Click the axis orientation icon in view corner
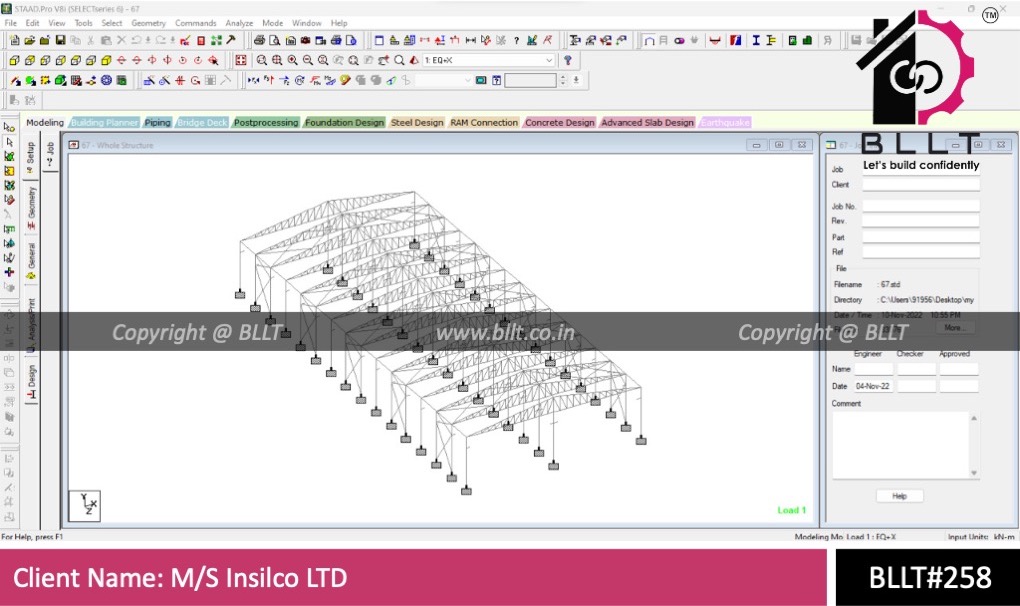This screenshot has width=1020, height=606. 85,505
